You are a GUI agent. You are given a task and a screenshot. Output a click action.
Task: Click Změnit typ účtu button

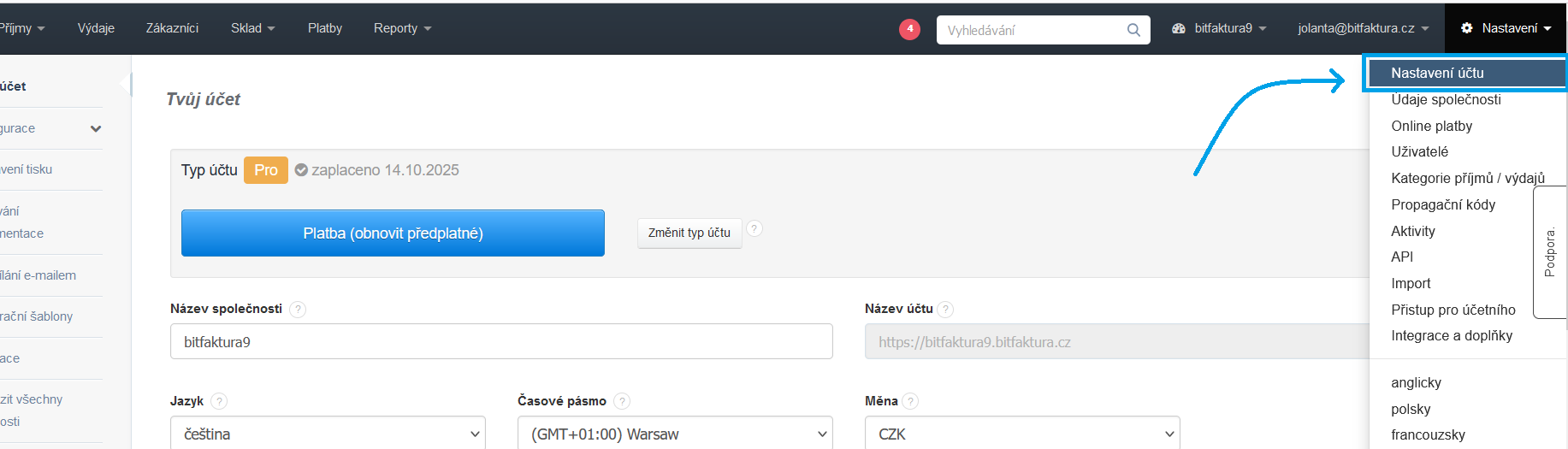point(689,233)
